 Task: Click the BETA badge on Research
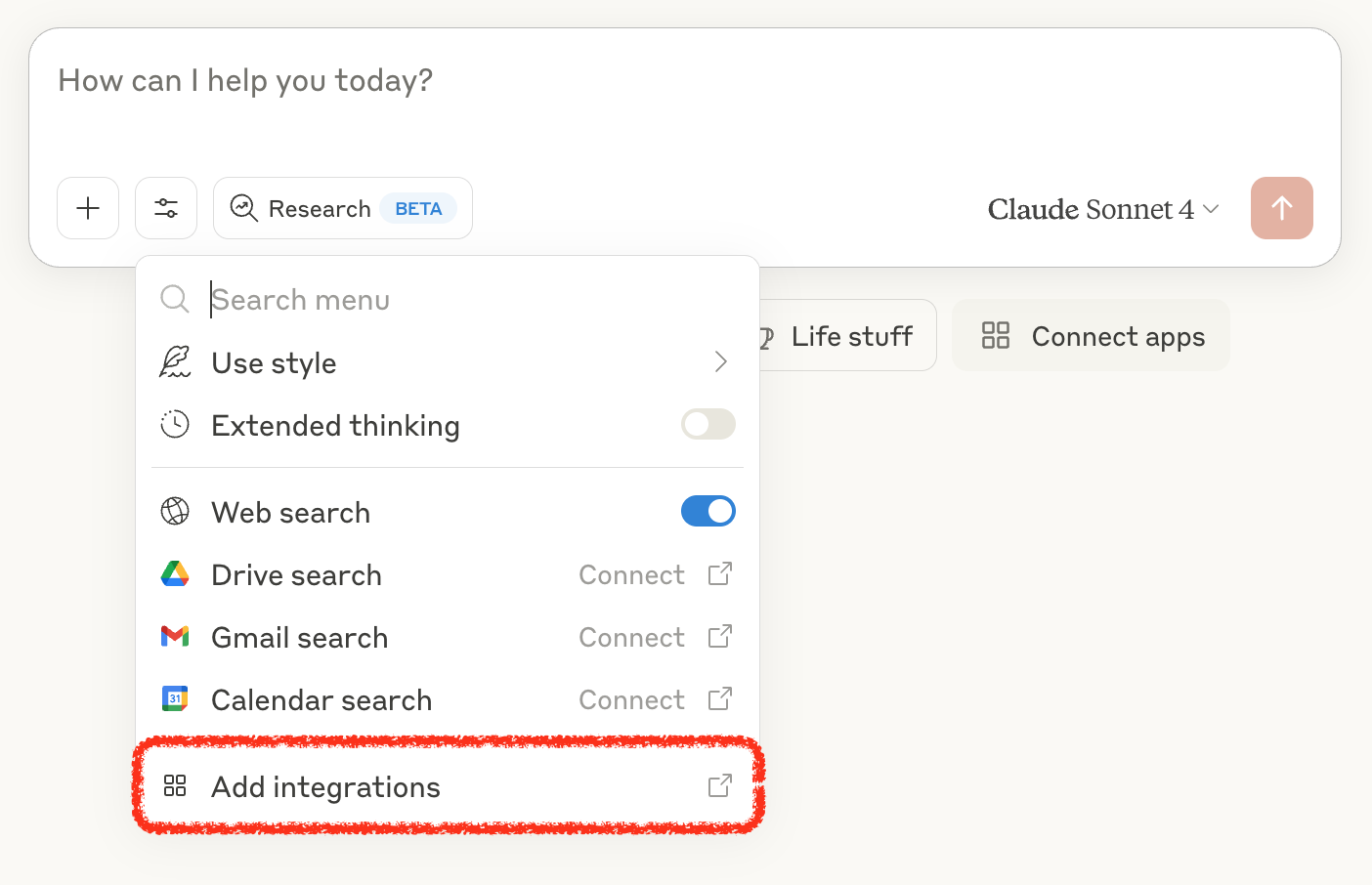(x=418, y=208)
